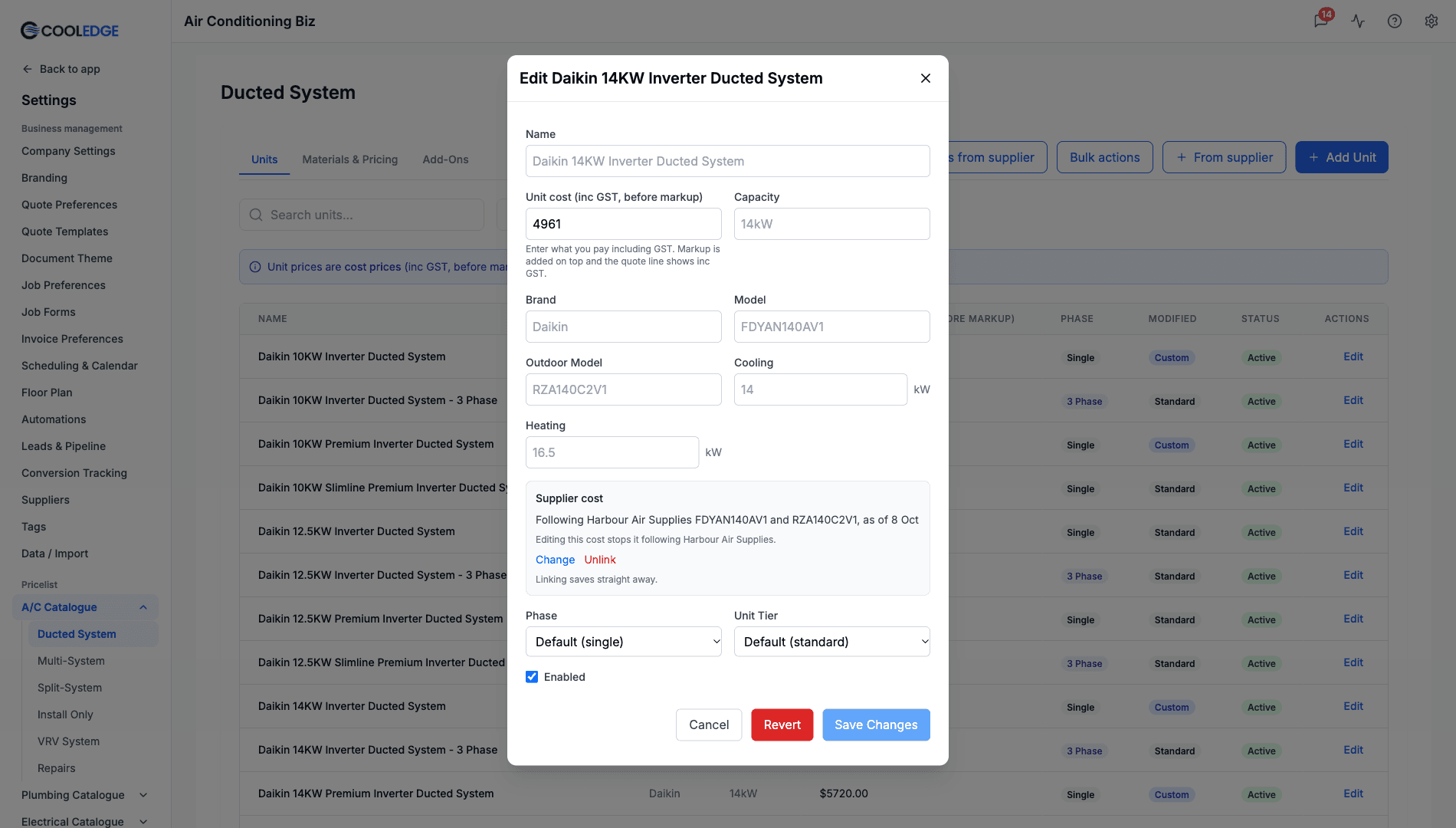Open Multi-System in the sidebar

[71, 661]
